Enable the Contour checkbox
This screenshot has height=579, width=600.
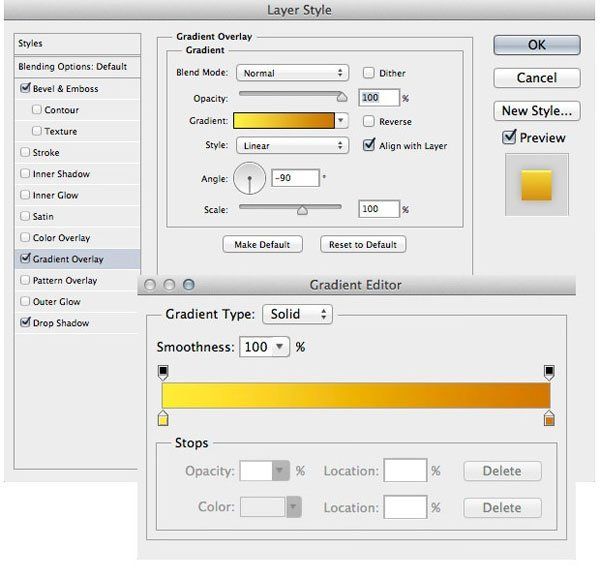[37, 110]
